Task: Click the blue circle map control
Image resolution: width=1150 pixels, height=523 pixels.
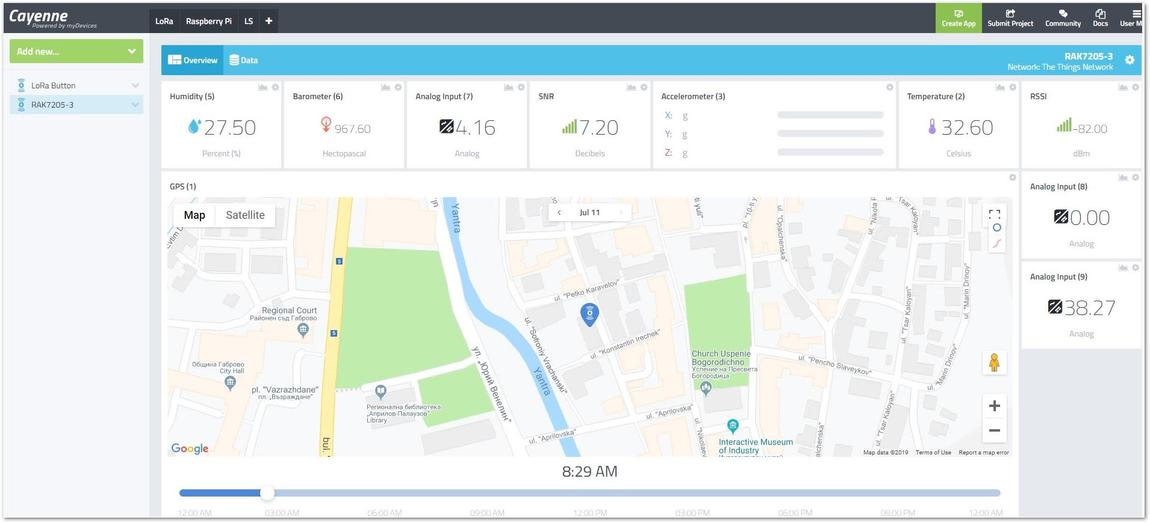Action: pyautogui.click(x=996, y=228)
